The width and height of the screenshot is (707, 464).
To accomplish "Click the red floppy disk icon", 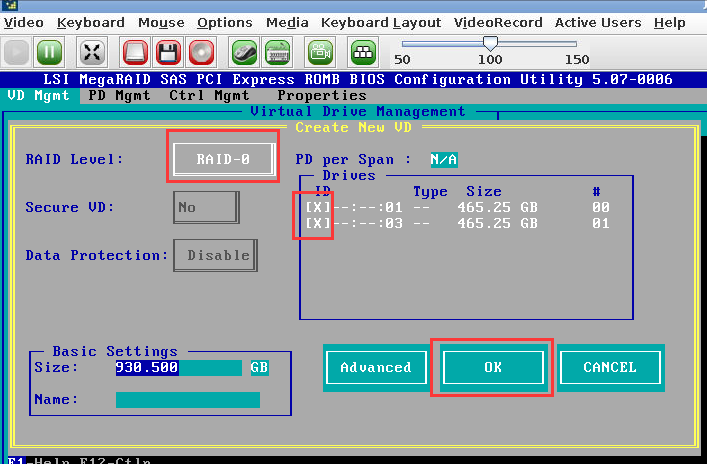I will tap(169, 52).
